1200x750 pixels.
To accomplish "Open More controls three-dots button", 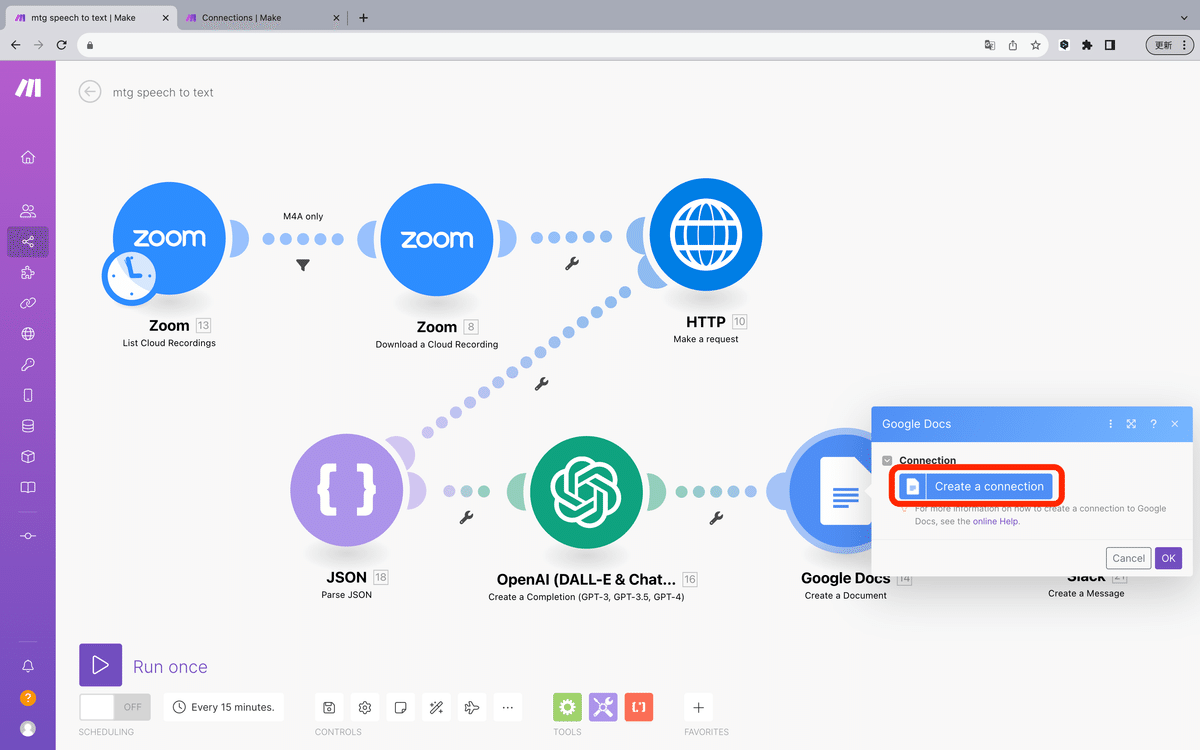I will point(508,708).
